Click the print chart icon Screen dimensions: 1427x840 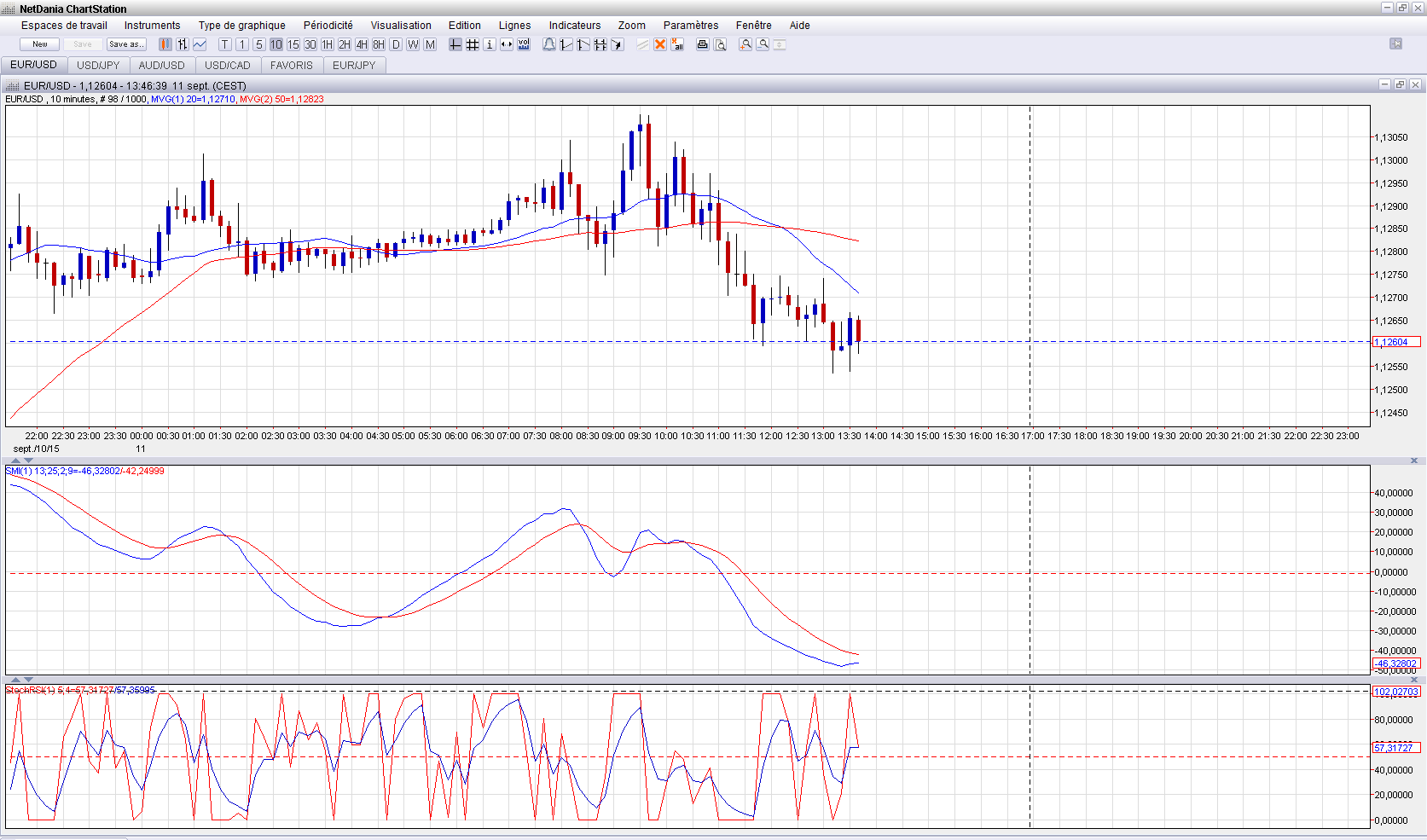pyautogui.click(x=702, y=44)
